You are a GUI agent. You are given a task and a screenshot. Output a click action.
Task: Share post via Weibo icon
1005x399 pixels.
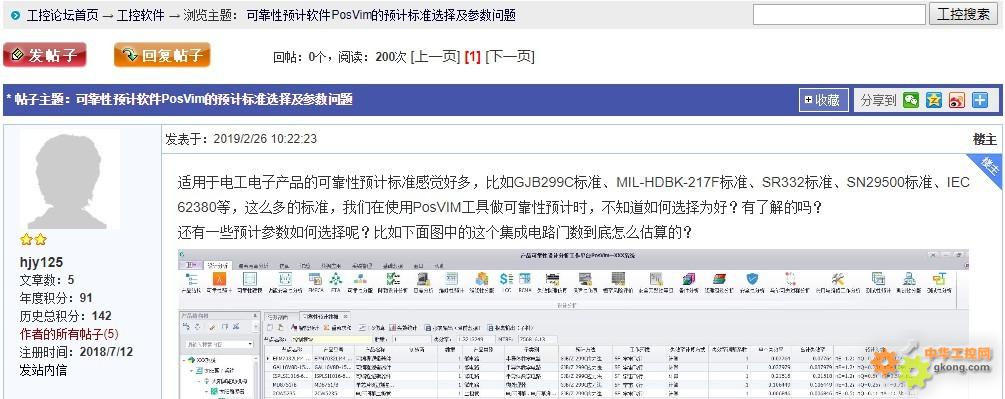click(956, 100)
